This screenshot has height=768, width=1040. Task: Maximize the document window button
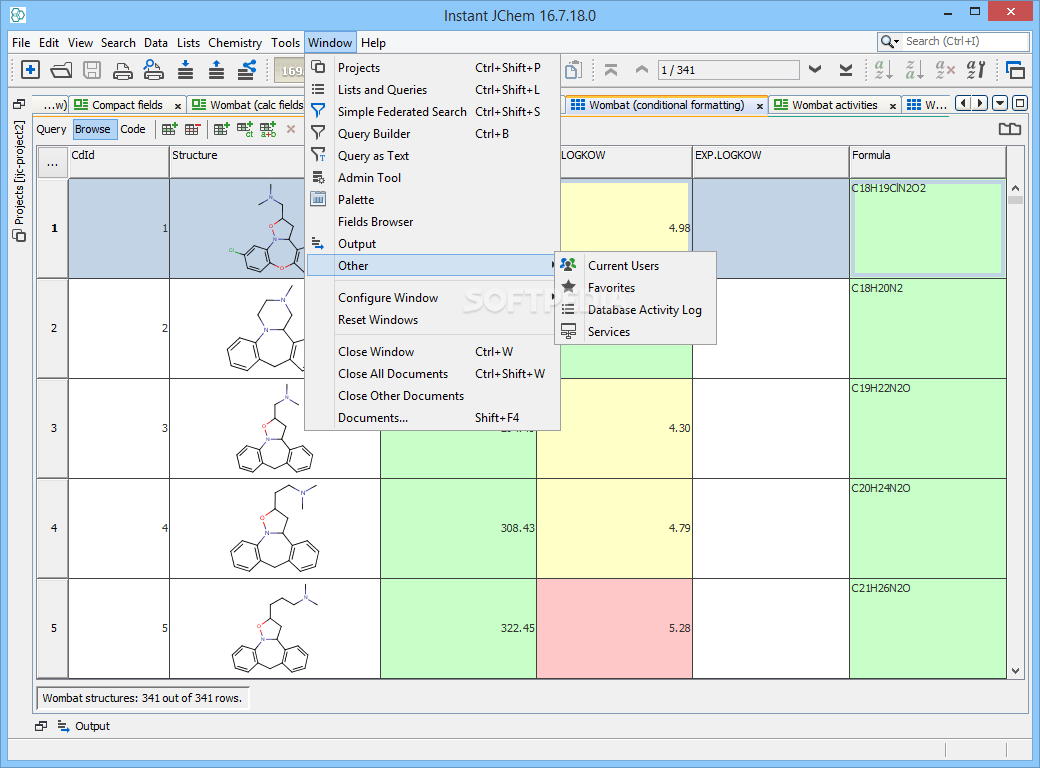tap(1020, 103)
